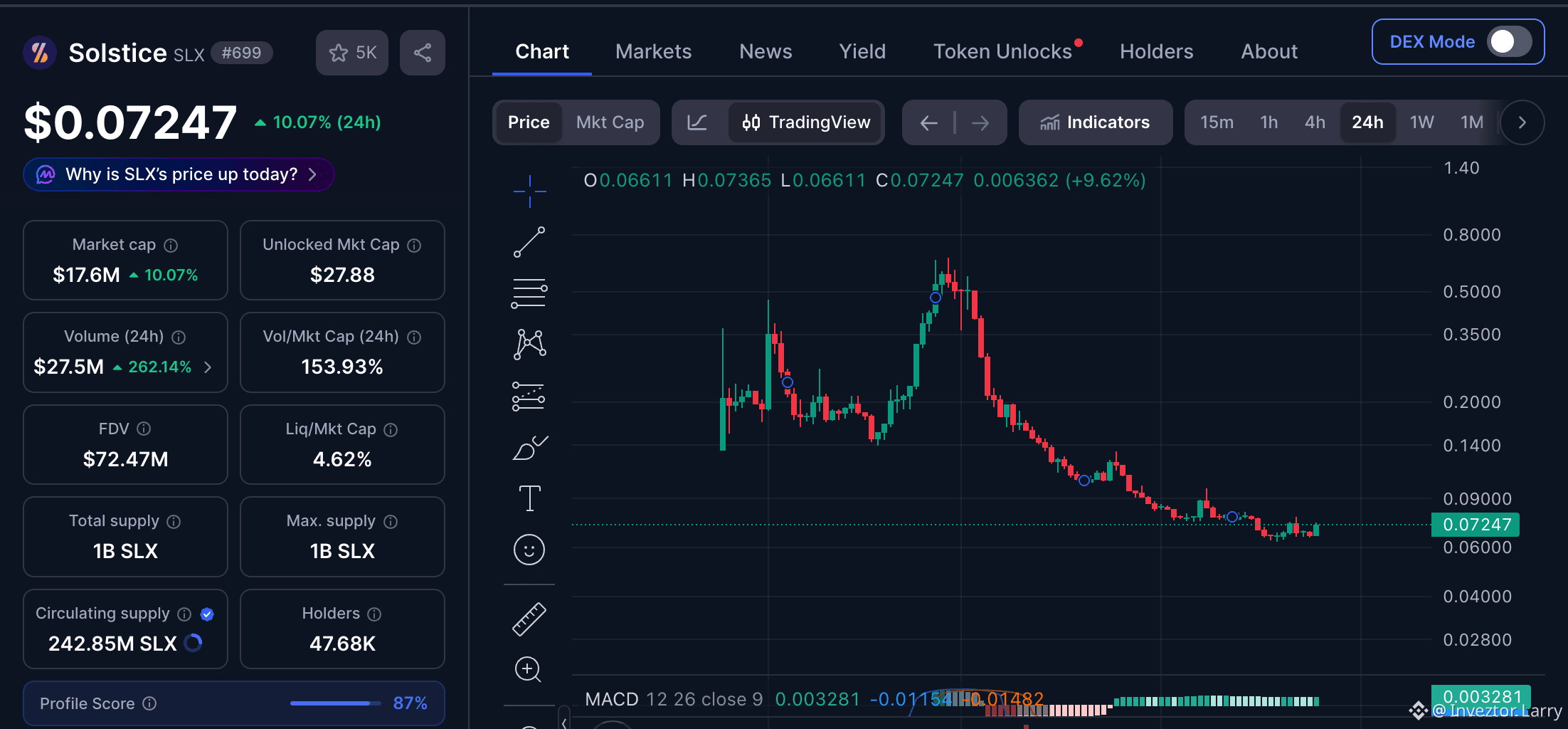Click the #699 rank badge
Viewport: 1568px width, 729px height.
coord(241,53)
